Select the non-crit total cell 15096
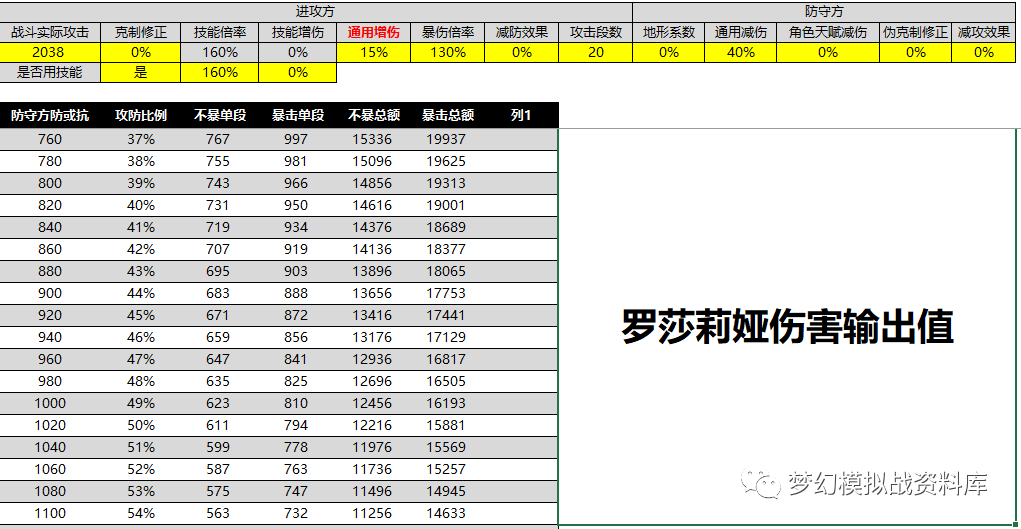 click(x=372, y=162)
